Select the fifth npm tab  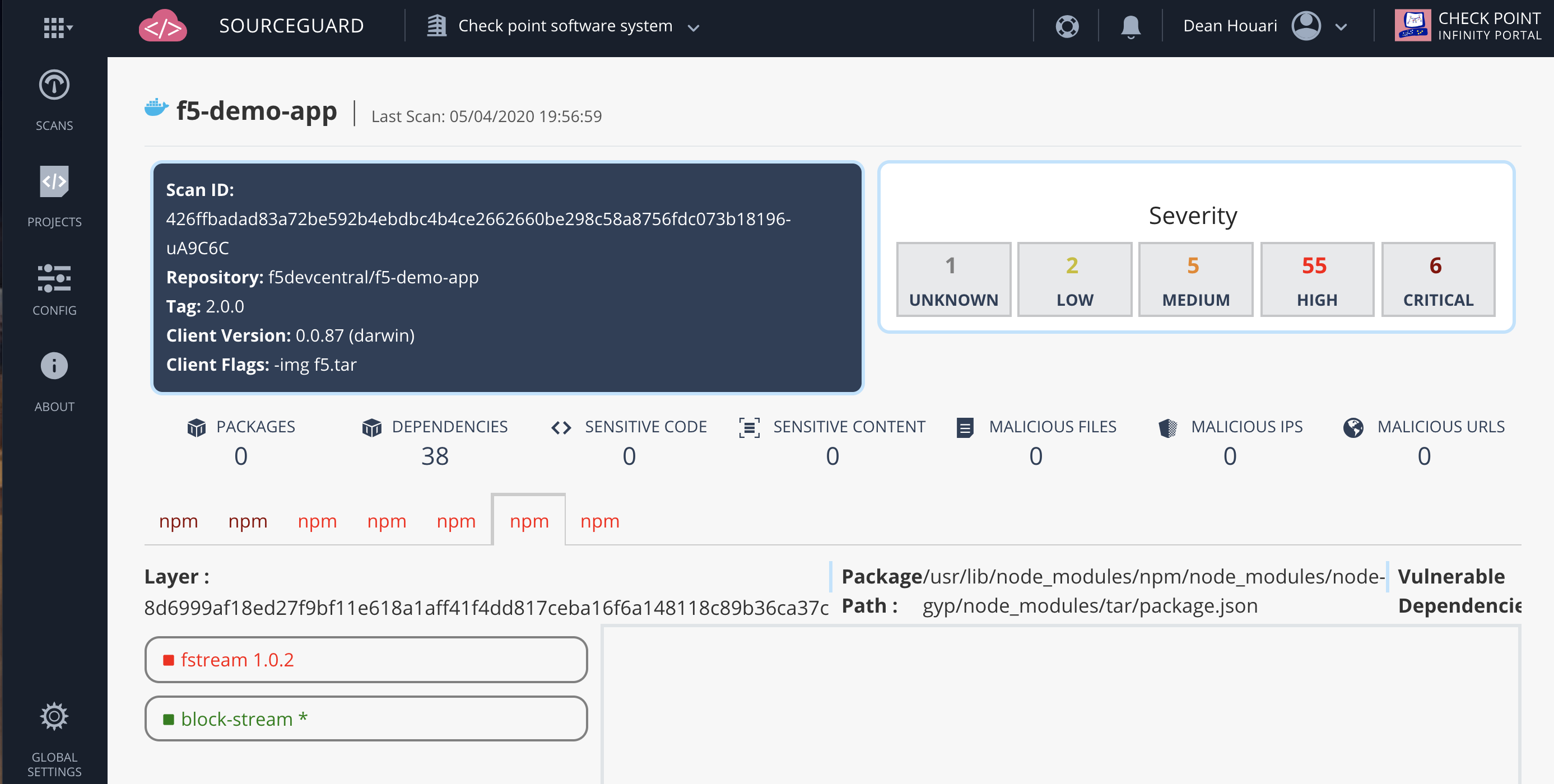point(456,520)
